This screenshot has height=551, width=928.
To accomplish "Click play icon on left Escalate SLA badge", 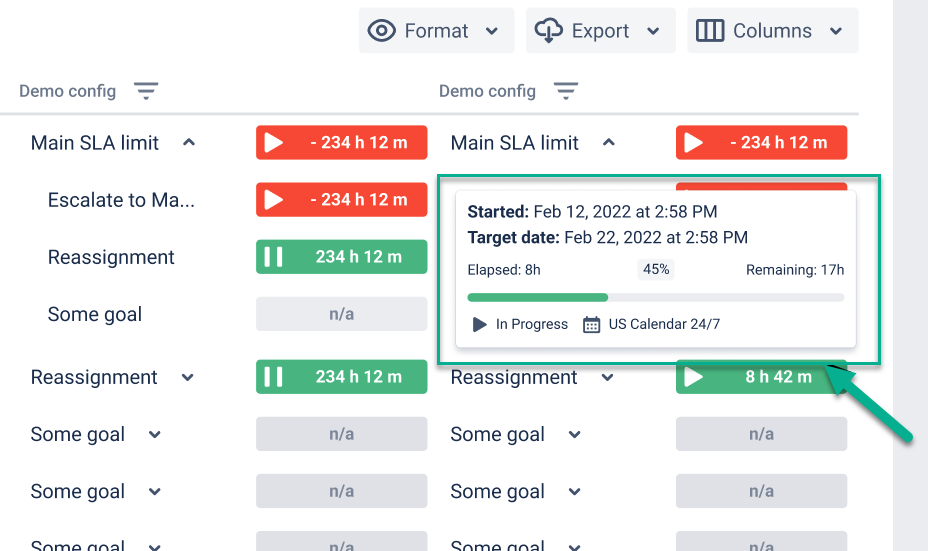I will tap(273, 200).
